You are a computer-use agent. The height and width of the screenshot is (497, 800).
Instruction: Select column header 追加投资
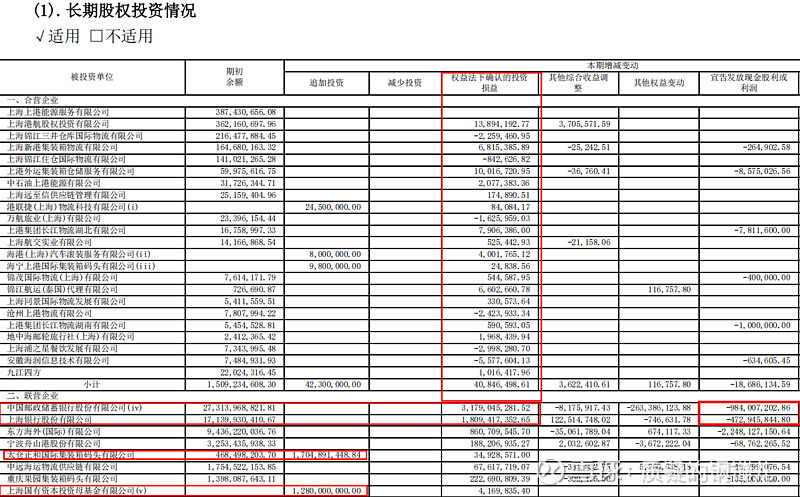[327, 83]
